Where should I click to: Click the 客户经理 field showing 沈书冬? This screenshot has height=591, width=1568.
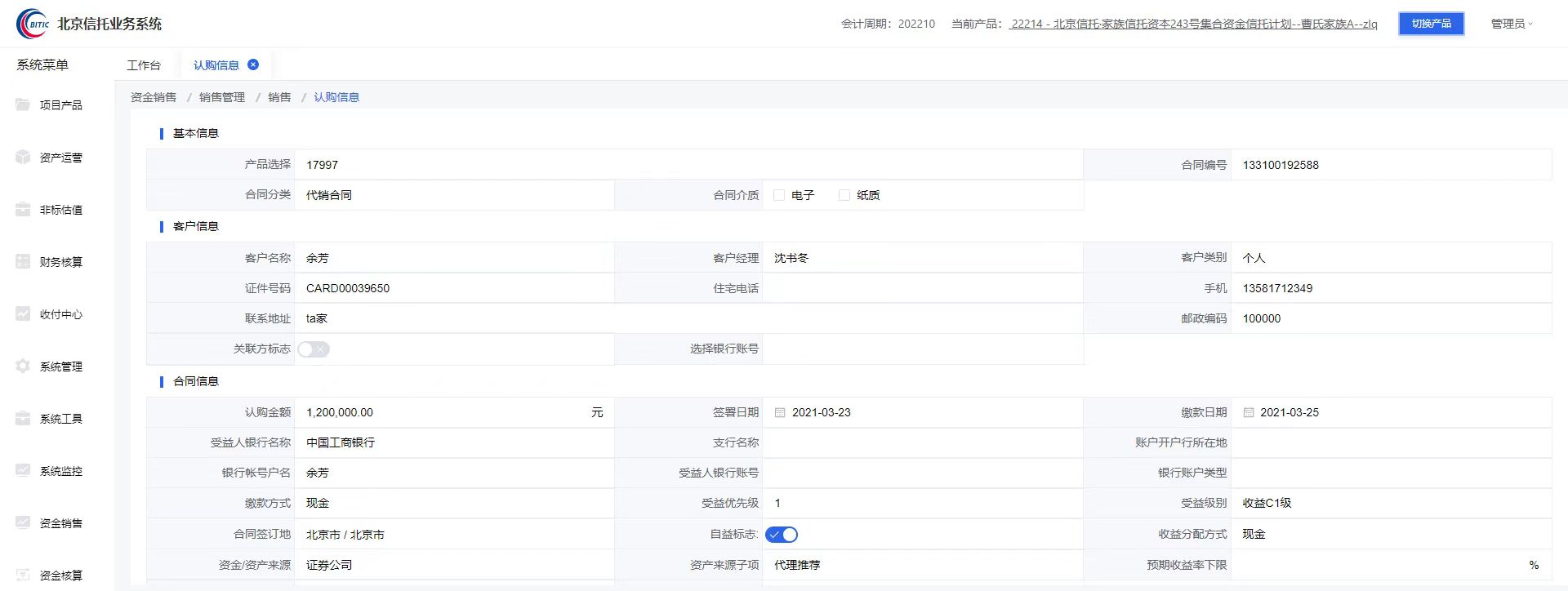pyautogui.click(x=923, y=258)
